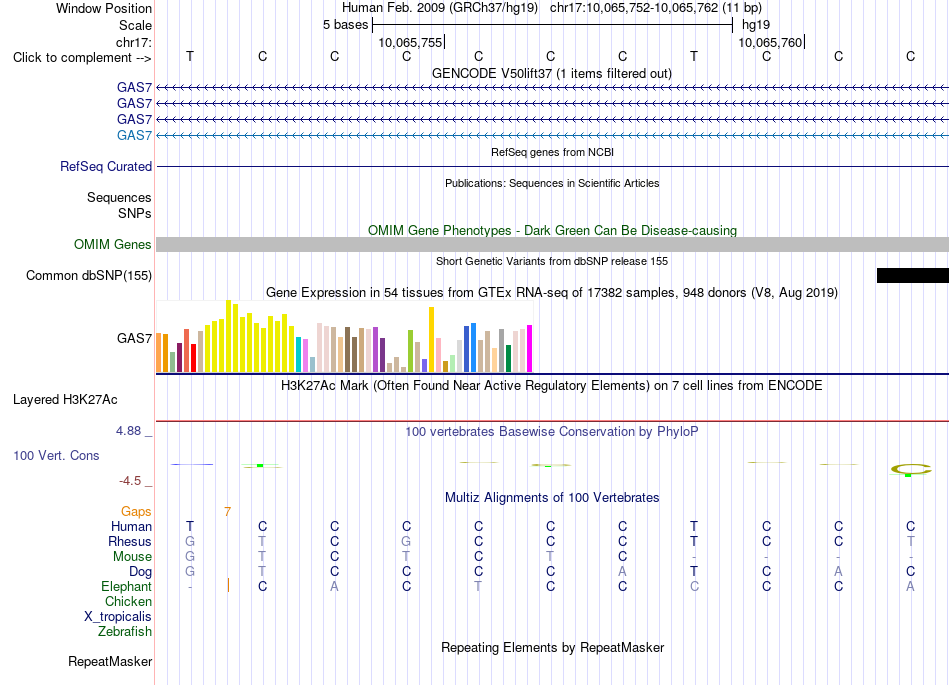The image size is (950, 685).
Task: Click the G base in Dog row
Action: [x=190, y=571]
